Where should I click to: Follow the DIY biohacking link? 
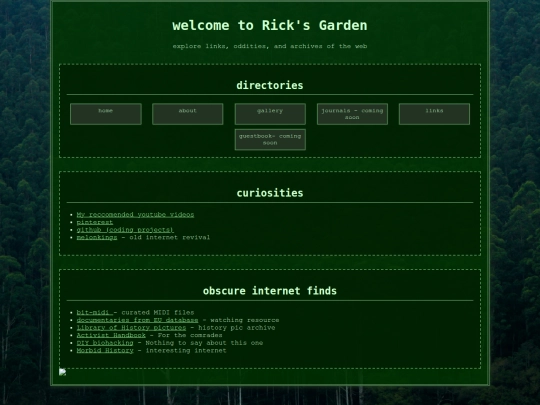[105, 343]
